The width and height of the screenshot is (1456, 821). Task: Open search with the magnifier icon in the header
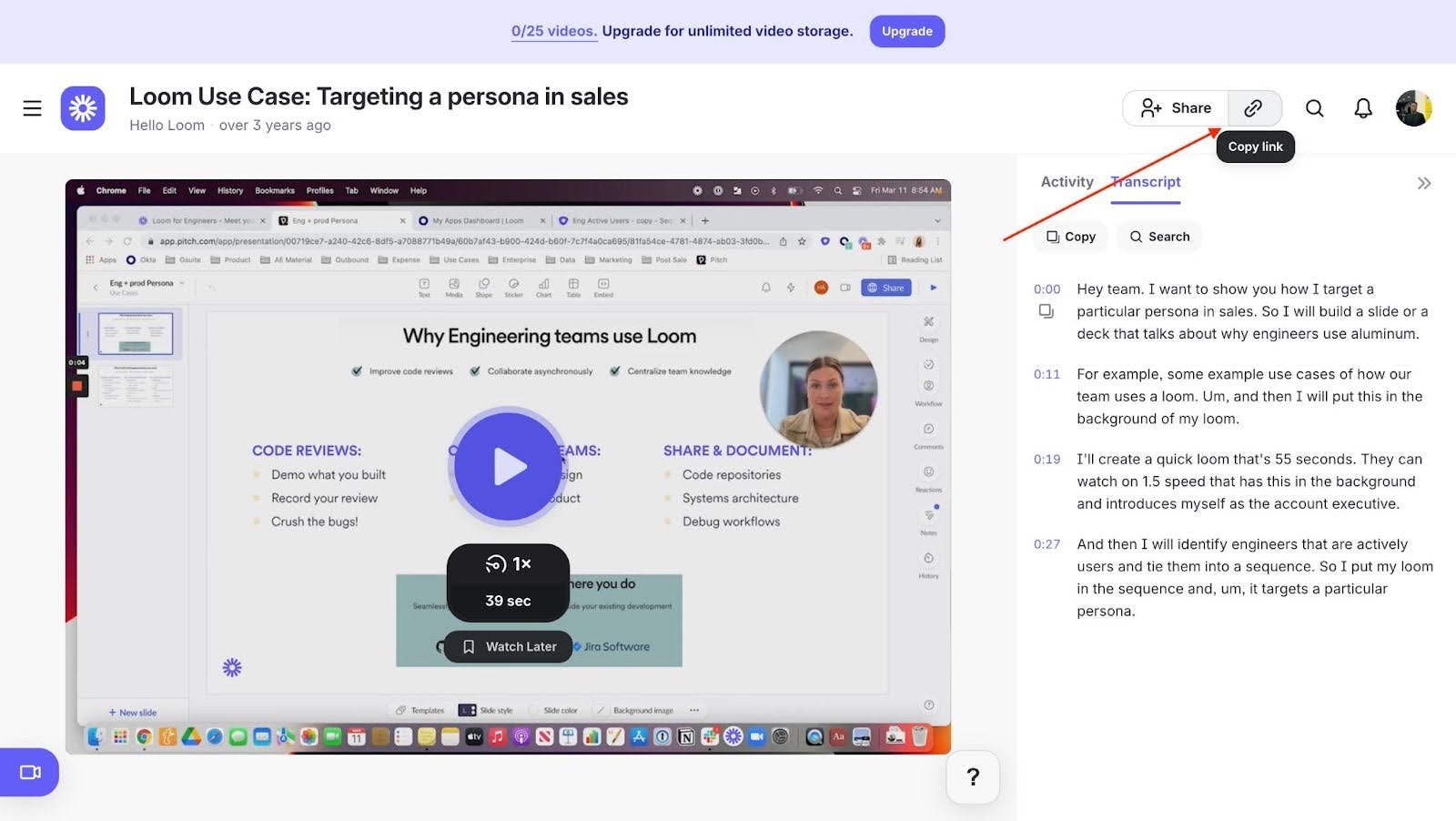[1314, 108]
